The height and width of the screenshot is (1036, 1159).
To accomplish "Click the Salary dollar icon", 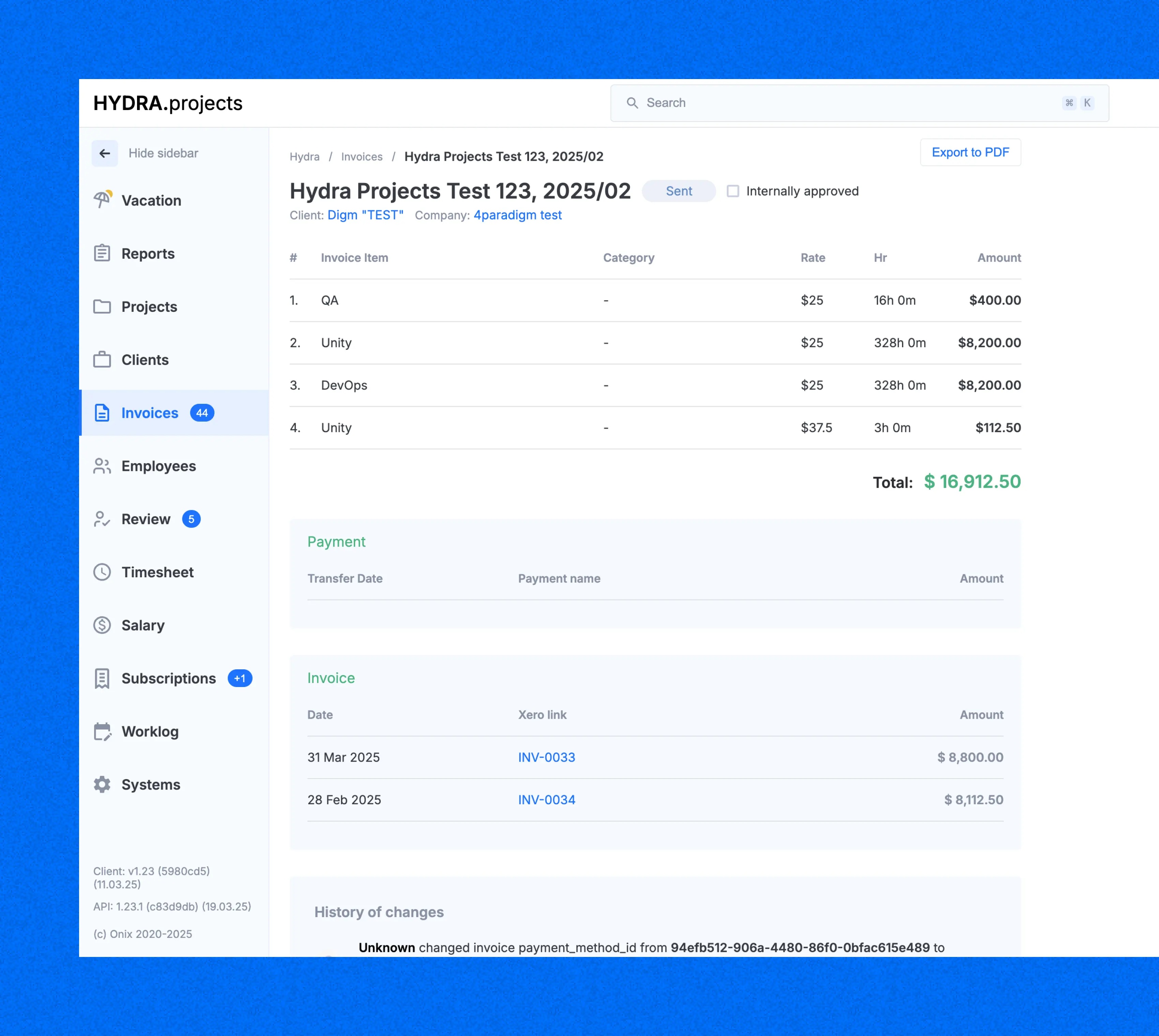I will [102, 625].
